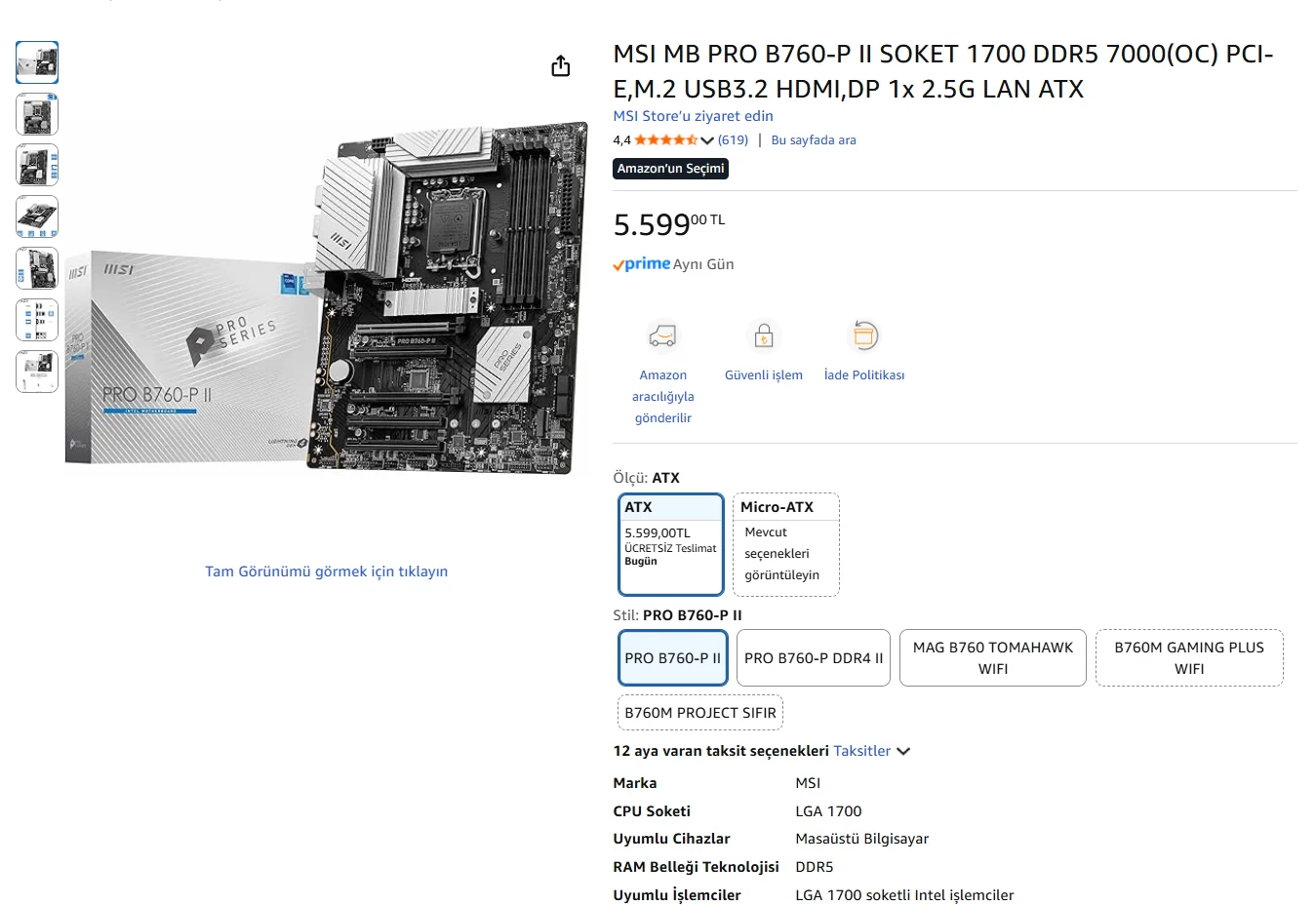1316x905 pixels.
Task: Click Bu sayfada ara link
Action: pos(814,140)
